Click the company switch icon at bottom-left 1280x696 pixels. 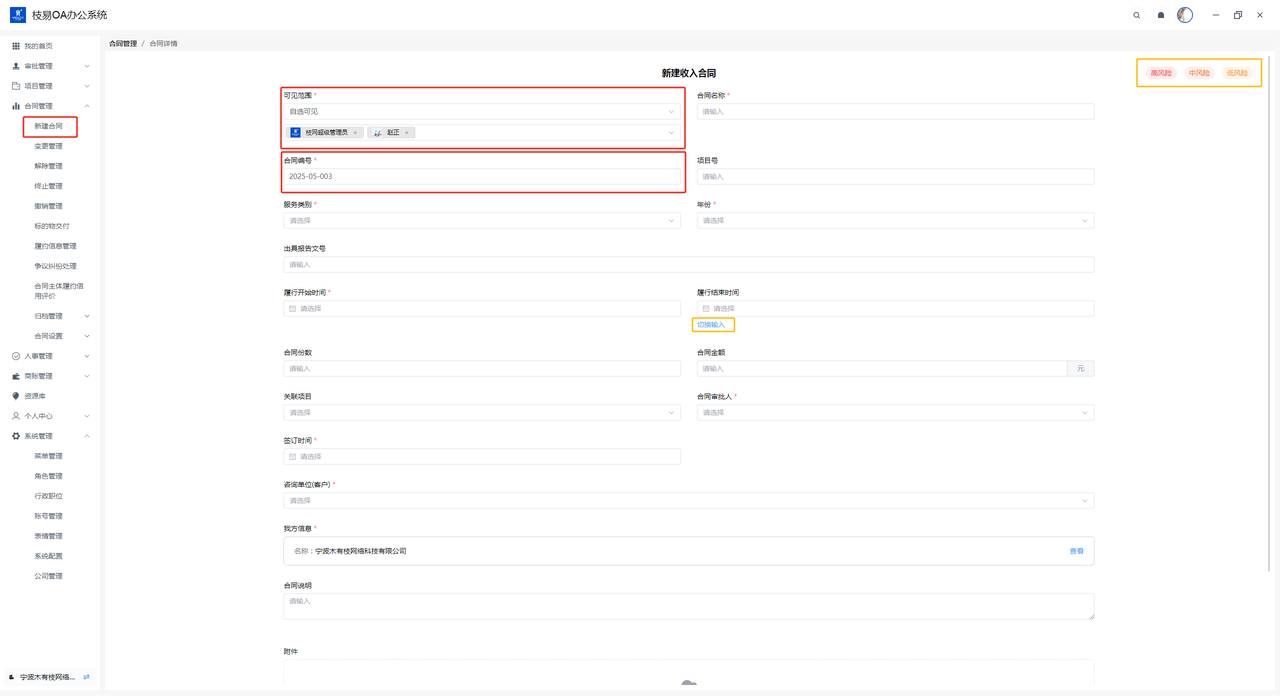point(87,677)
